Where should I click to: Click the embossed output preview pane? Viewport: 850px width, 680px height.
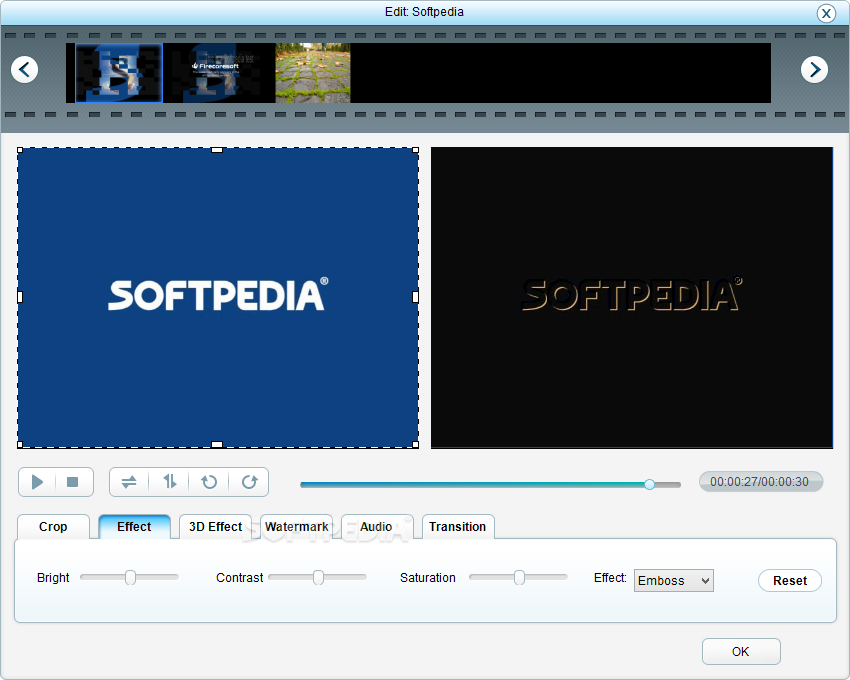click(x=632, y=298)
